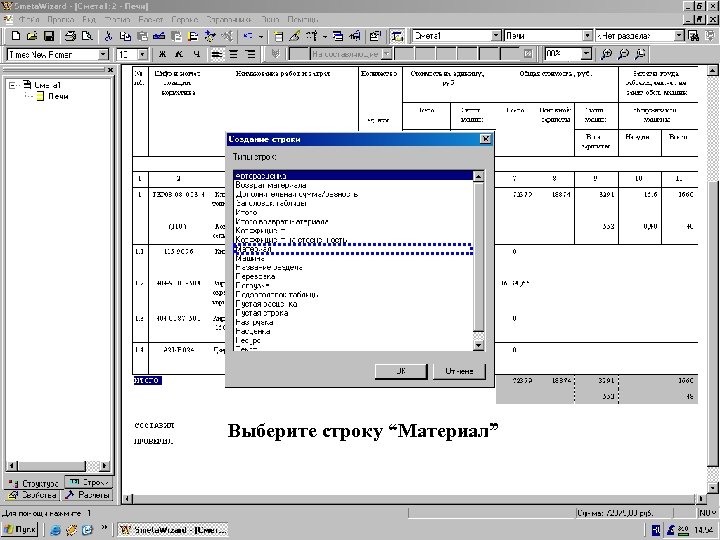
Task: Click the zoom out magnifier icon
Action: pos(623,55)
